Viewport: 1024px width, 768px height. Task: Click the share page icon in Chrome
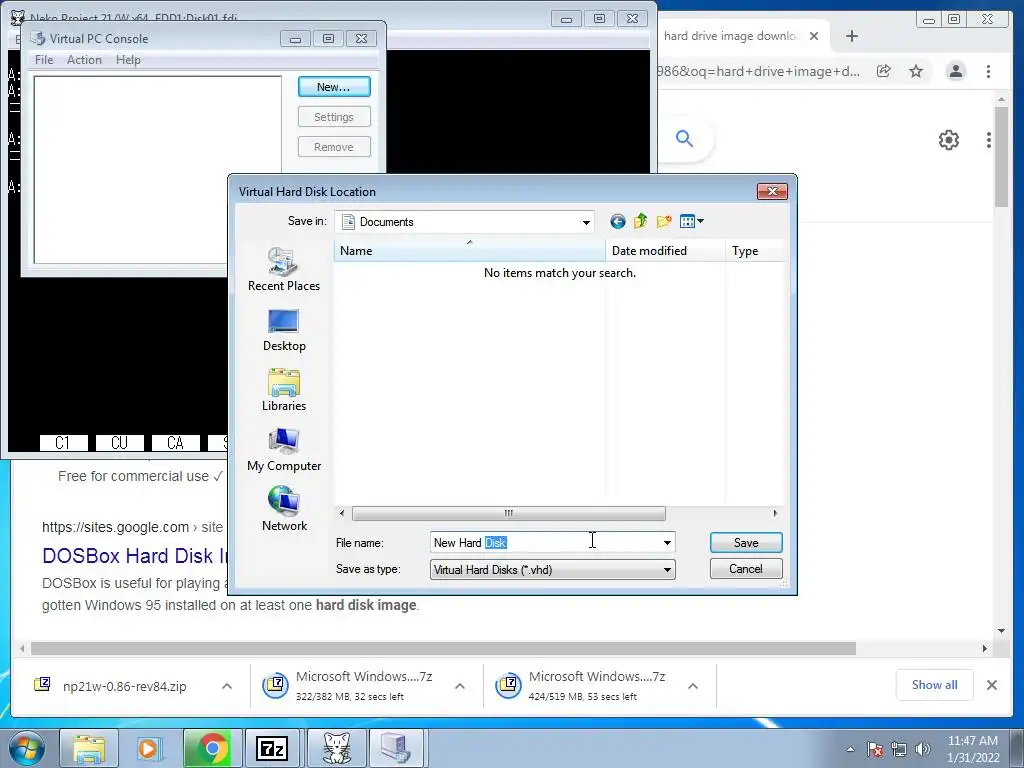884,71
